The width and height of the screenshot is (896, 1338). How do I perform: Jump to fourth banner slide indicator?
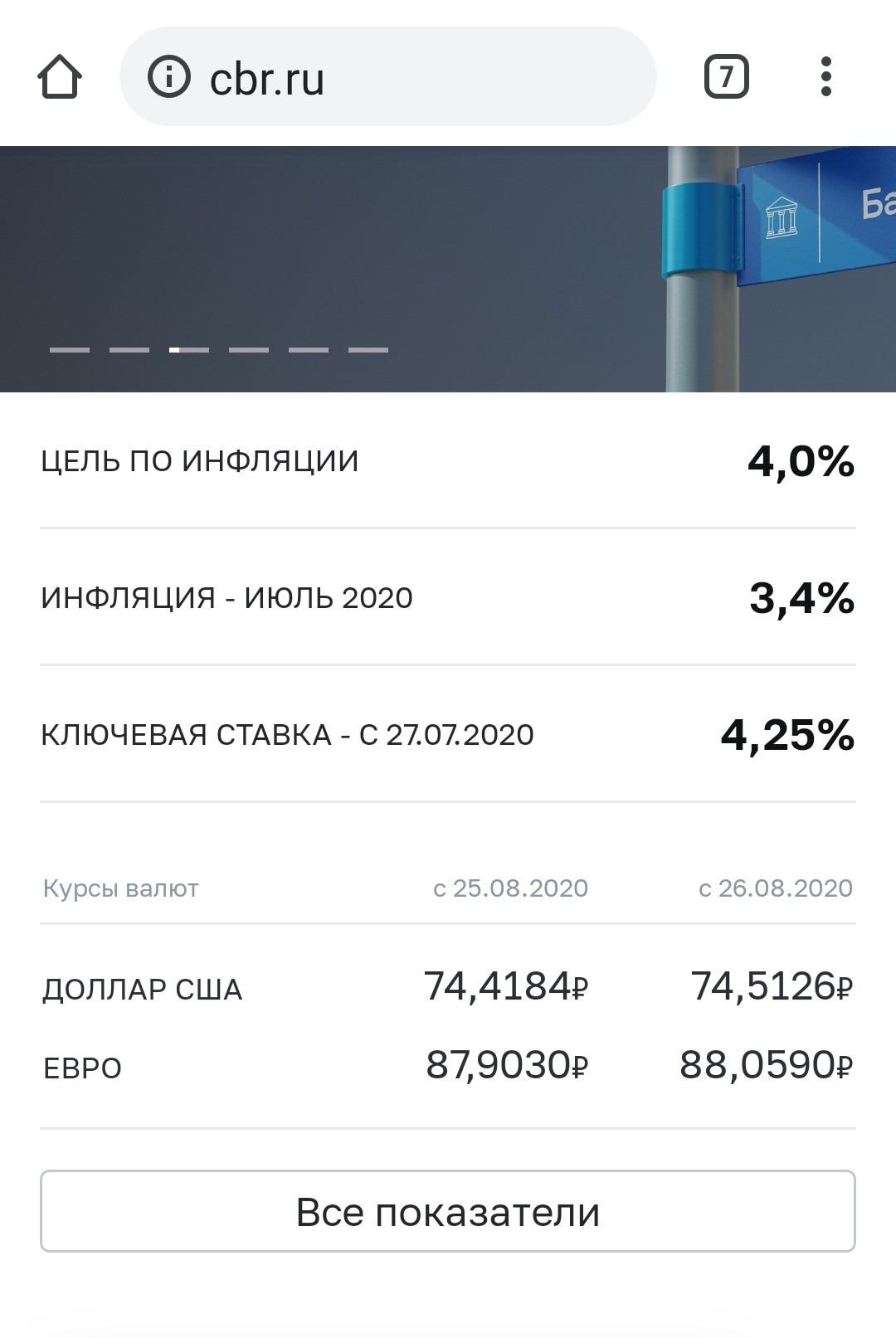coord(249,350)
